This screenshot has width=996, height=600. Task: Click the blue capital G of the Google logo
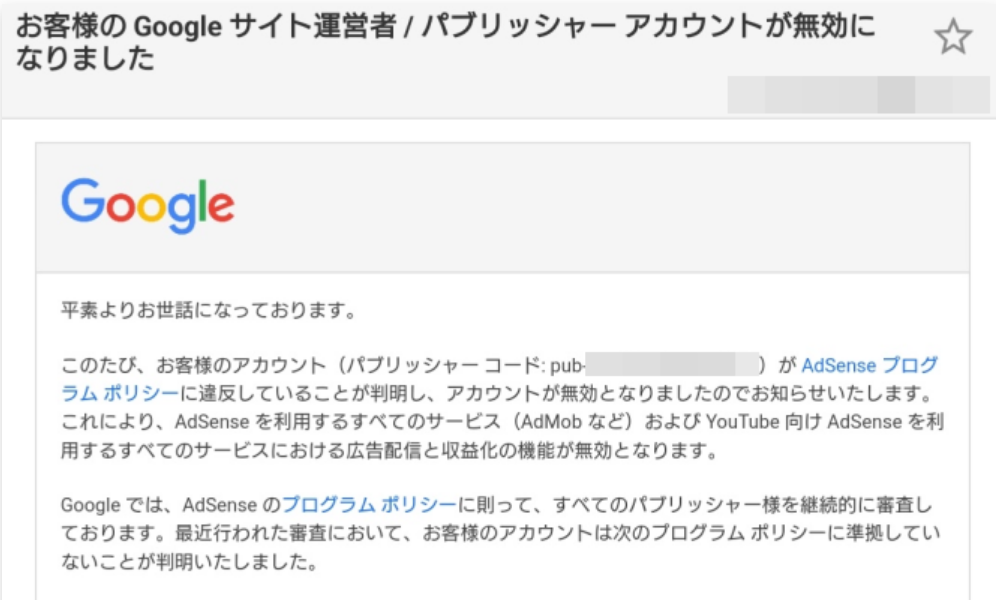[x=83, y=201]
